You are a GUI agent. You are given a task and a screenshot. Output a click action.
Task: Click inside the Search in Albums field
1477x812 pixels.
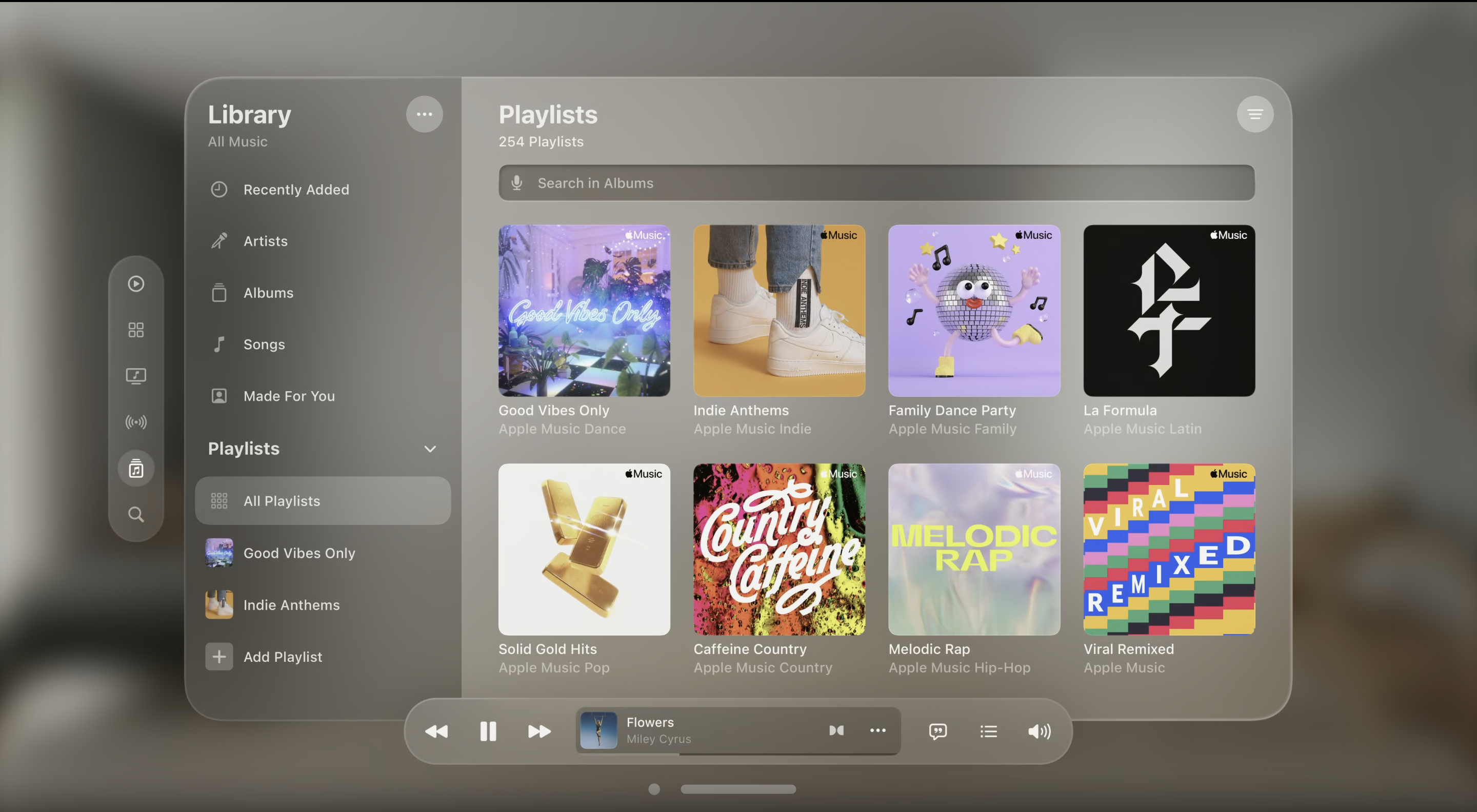[x=876, y=183]
